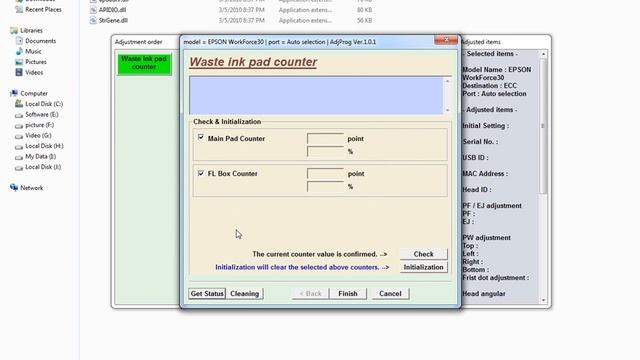Click 'USB ID :' label
Screen dimensions: 640x360
(475, 158)
